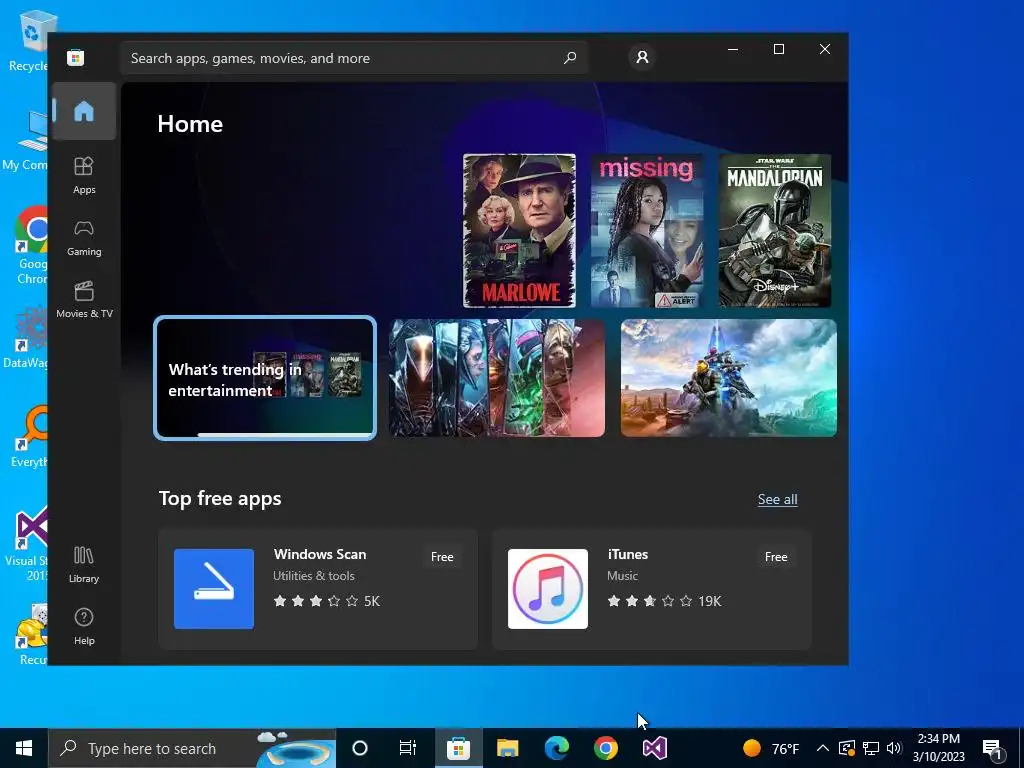Click See all for Top free apps

777,500
